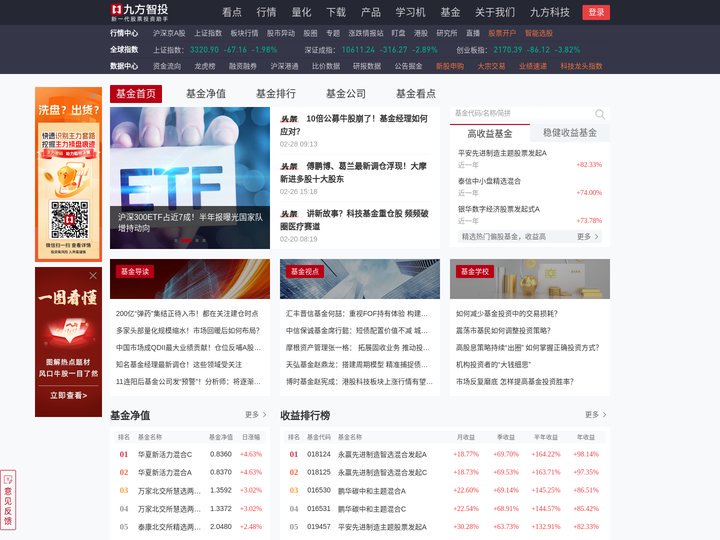Click the highlighted red carousel indicator dot
The width and height of the screenshot is (720, 540).
(x=186, y=240)
